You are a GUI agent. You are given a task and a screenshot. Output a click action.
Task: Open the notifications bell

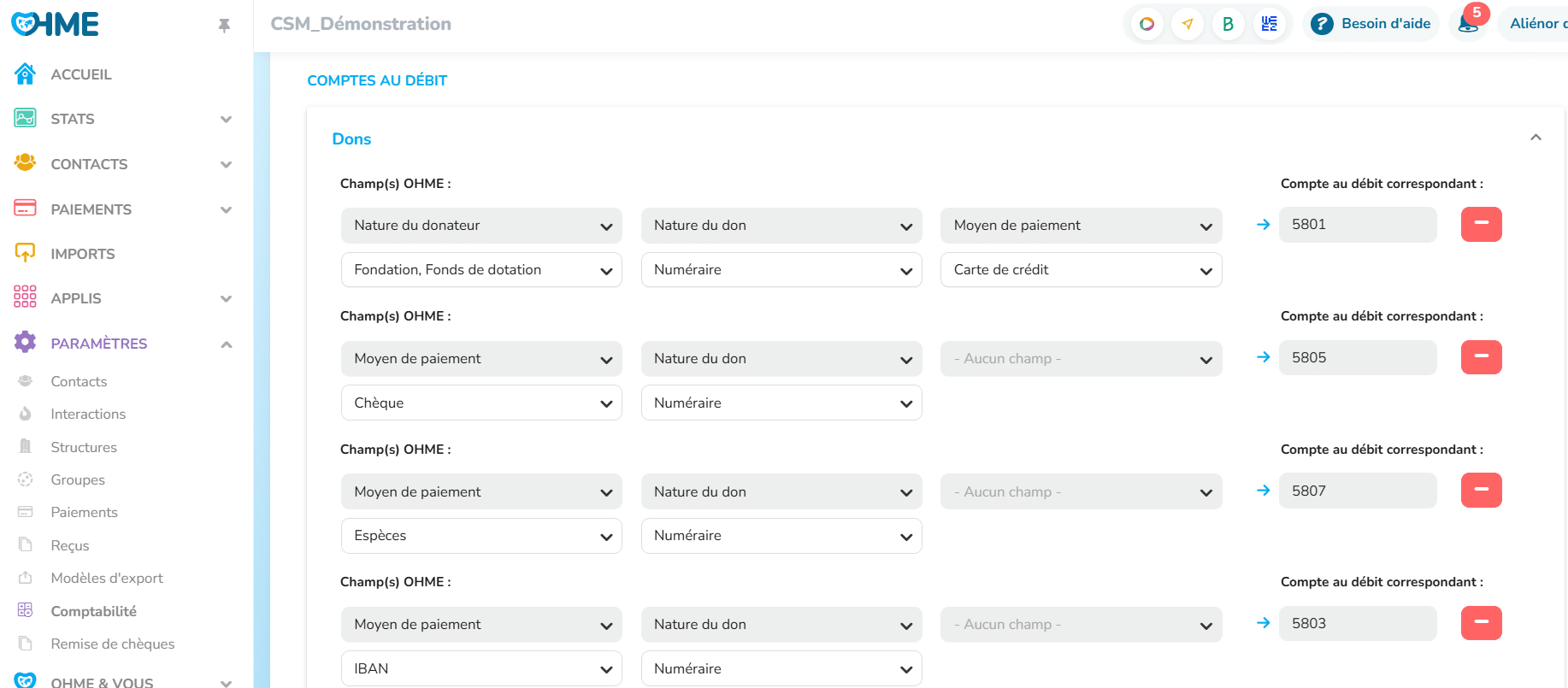tap(1468, 24)
